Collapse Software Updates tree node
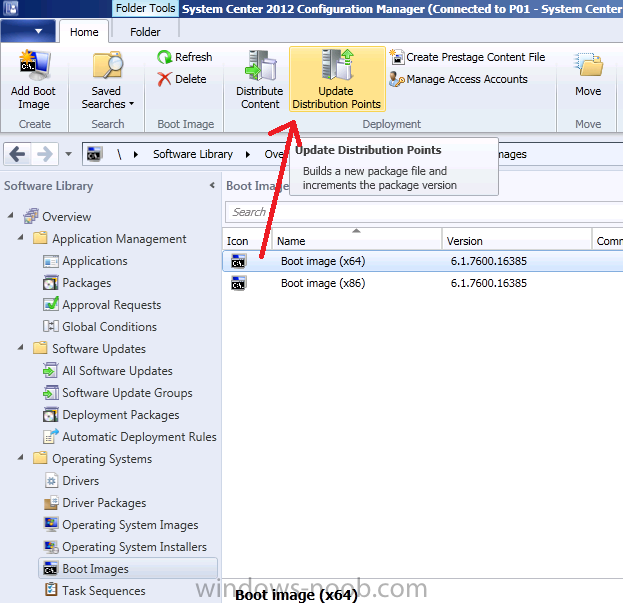The width and height of the screenshot is (623, 603). coord(21,348)
